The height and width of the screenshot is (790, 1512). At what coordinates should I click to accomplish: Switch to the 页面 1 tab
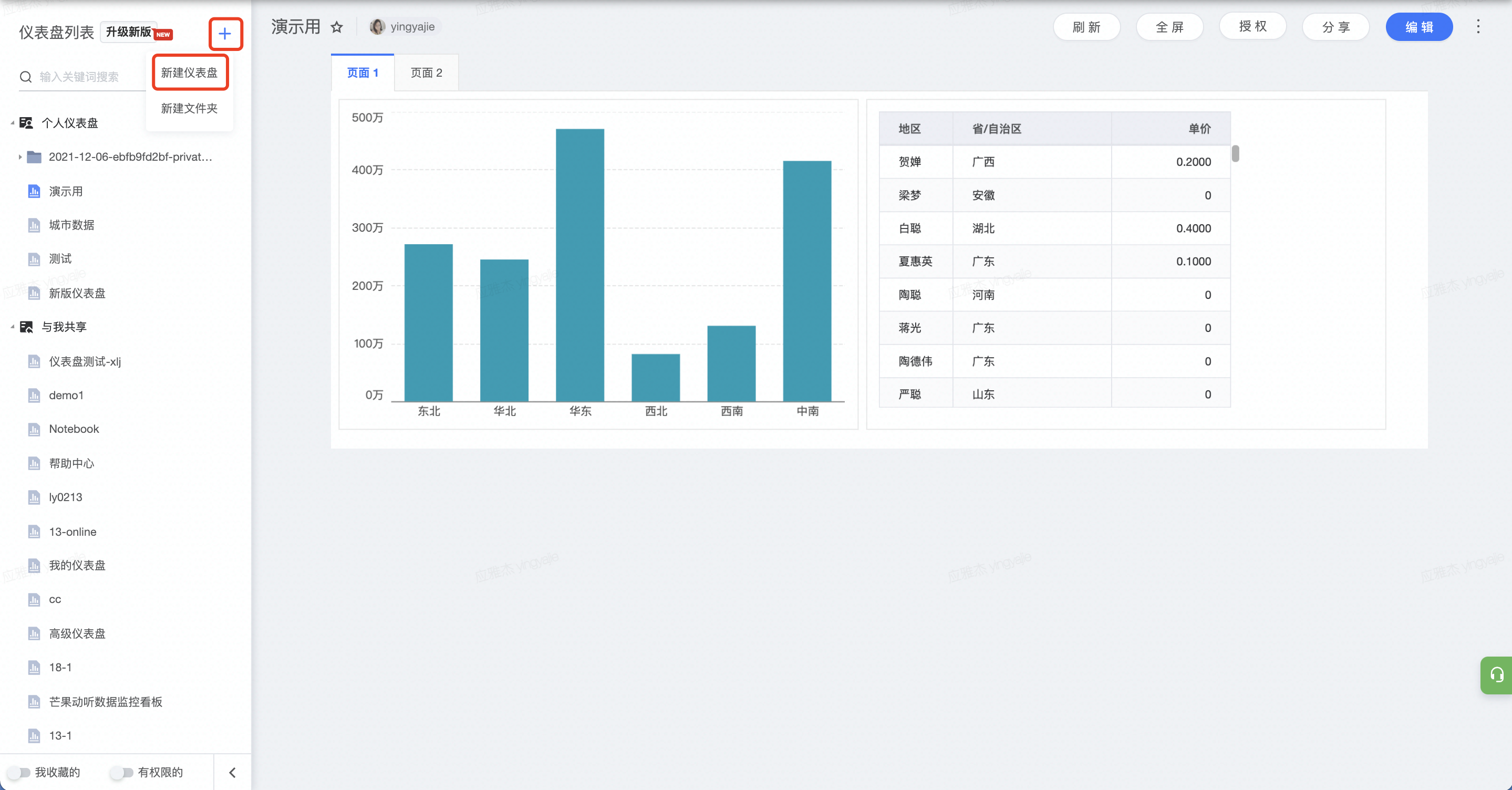[363, 73]
